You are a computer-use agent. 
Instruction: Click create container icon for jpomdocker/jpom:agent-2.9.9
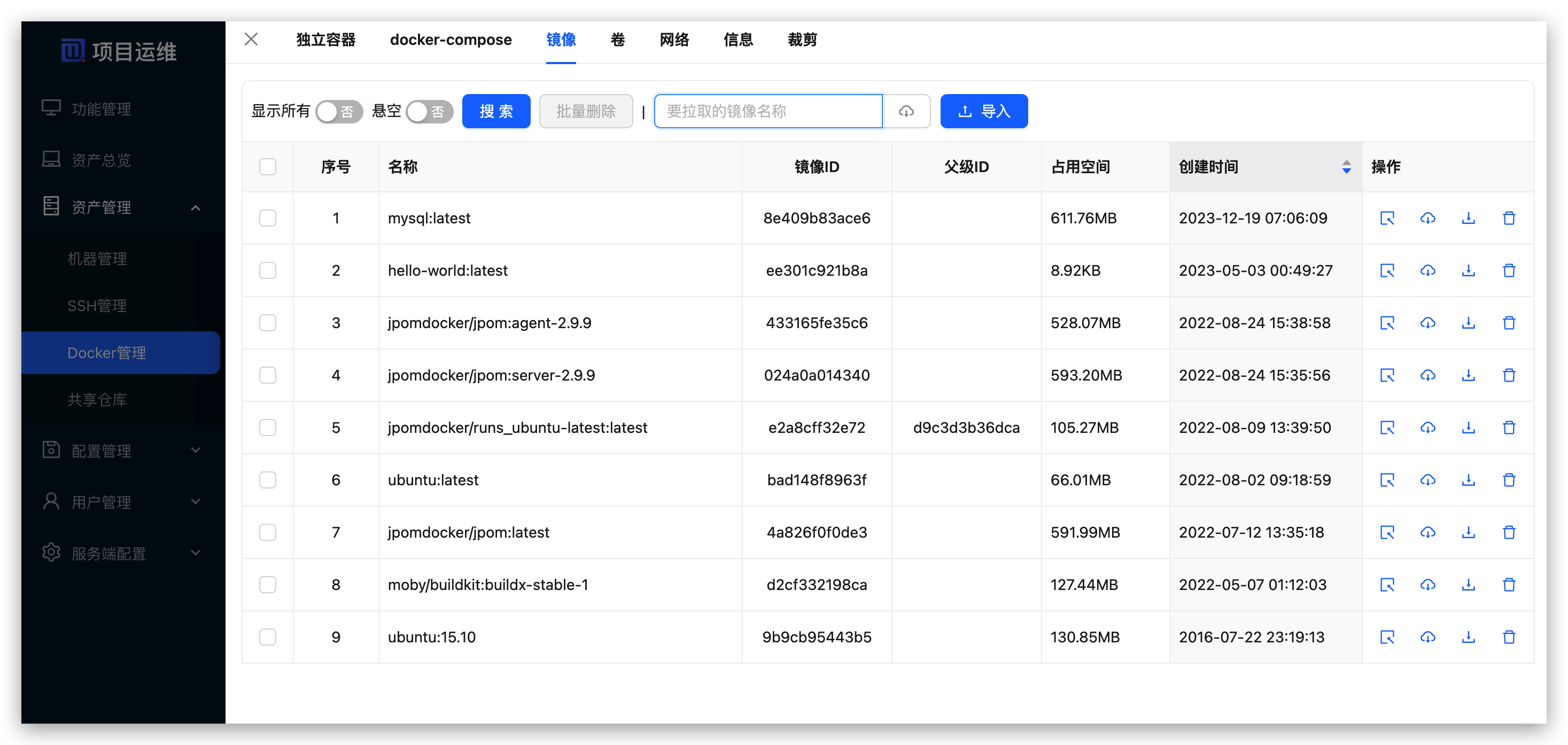coord(1387,323)
